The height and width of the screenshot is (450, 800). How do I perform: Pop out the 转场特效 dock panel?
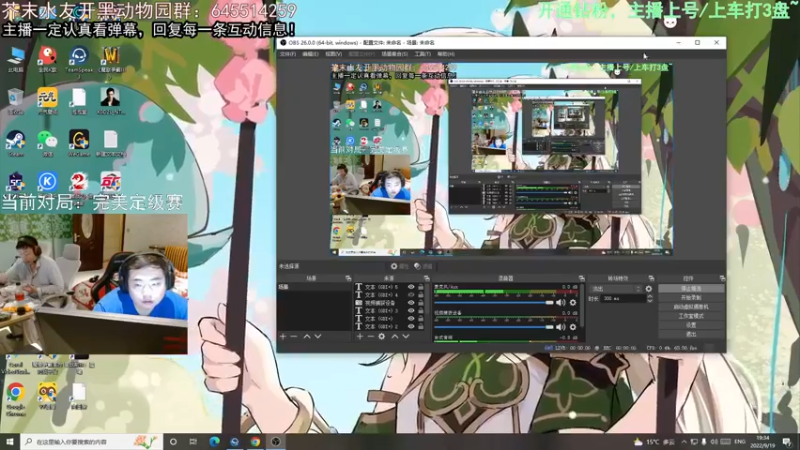click(651, 279)
